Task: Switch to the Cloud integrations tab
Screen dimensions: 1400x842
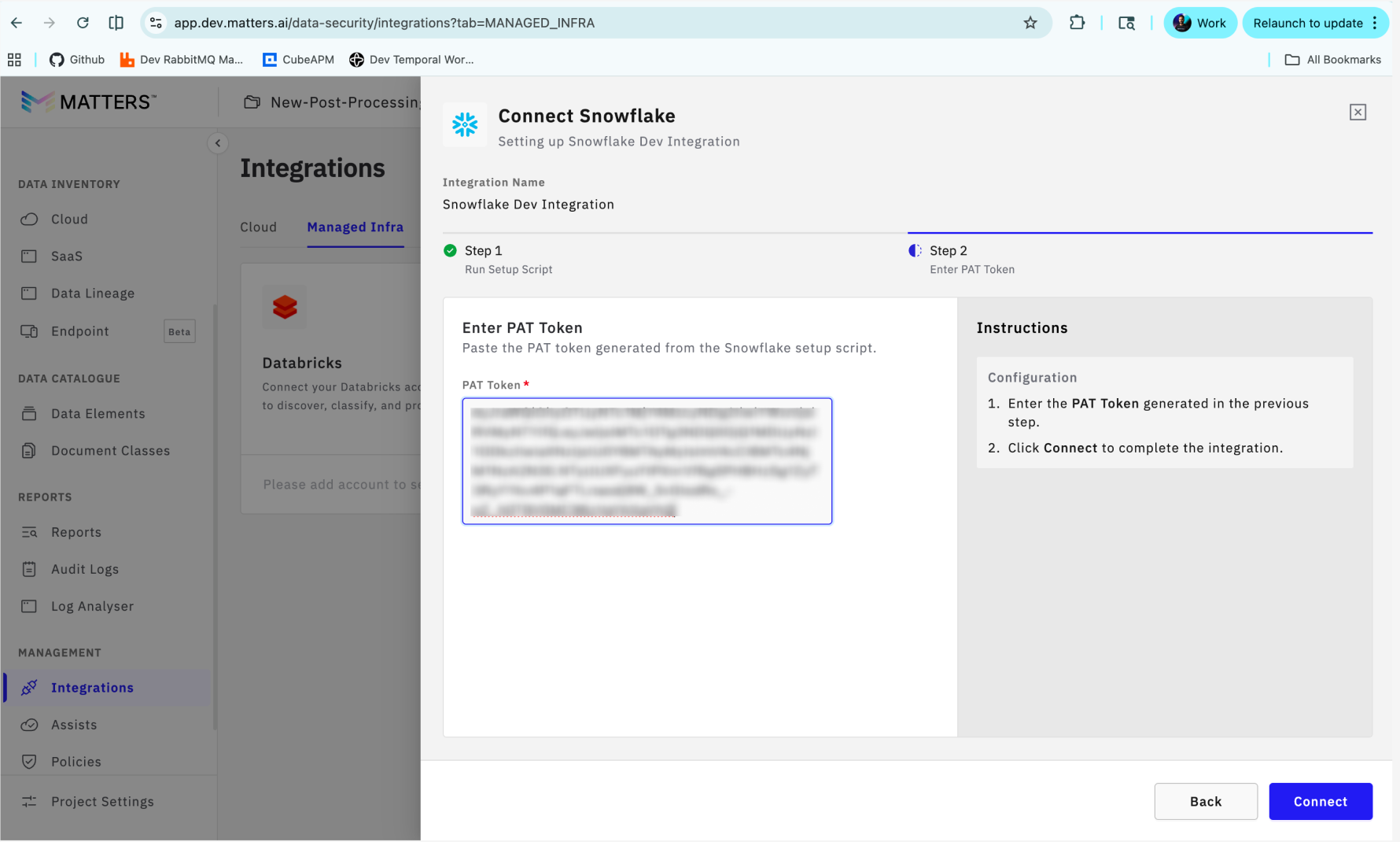Action: (x=258, y=227)
